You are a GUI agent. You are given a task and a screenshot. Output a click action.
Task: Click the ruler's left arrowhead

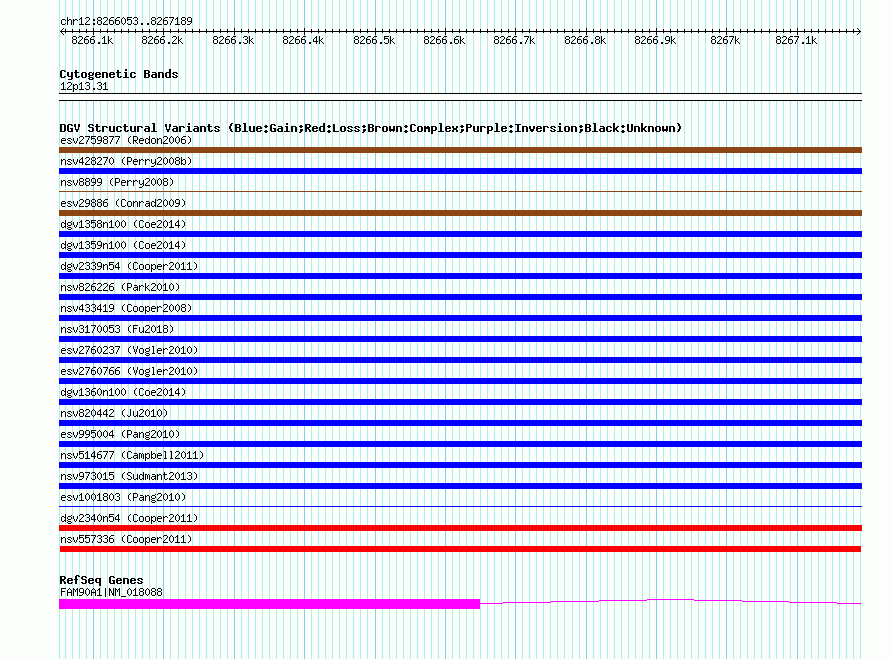coord(62,31)
